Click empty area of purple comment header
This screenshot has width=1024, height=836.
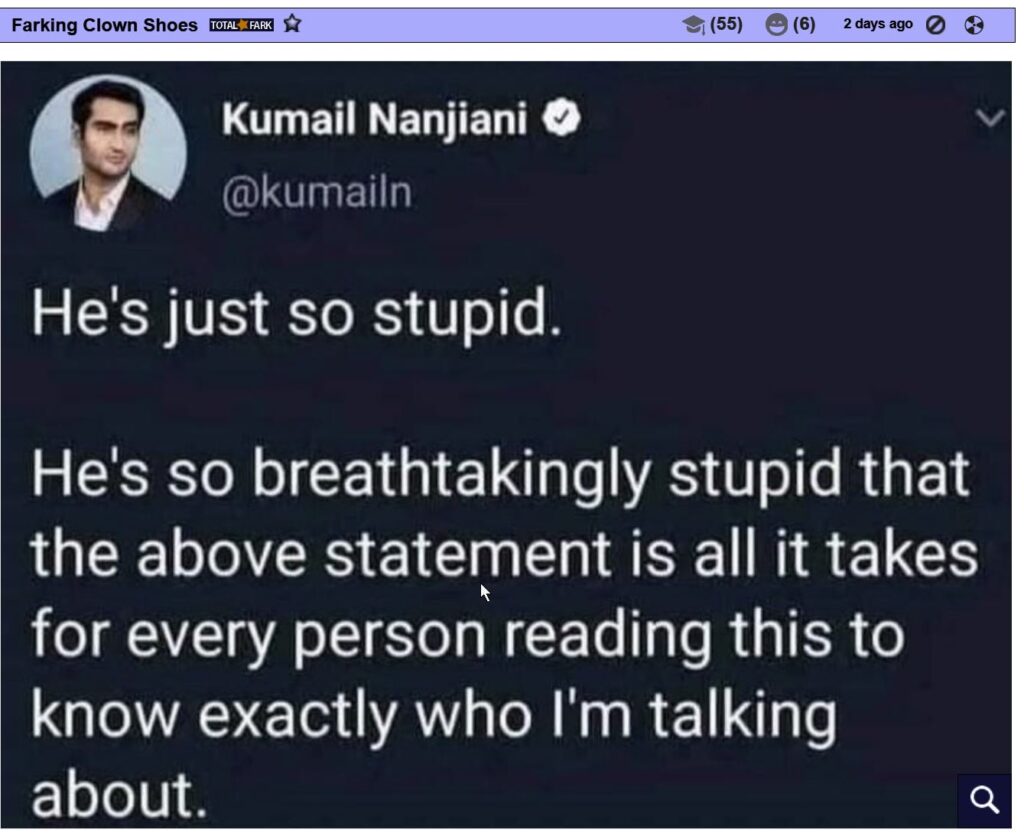tap(480, 25)
